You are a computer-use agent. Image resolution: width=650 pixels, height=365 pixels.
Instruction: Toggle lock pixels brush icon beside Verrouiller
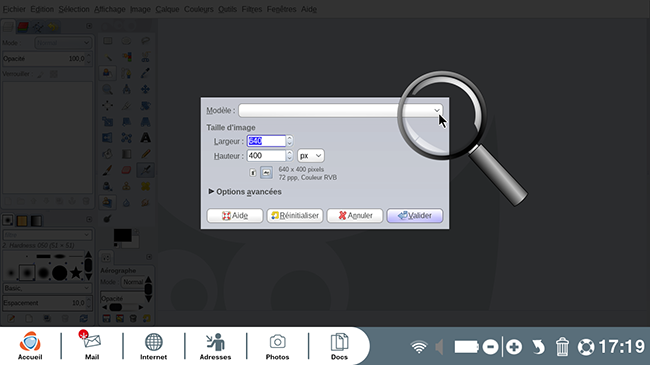coord(40,74)
